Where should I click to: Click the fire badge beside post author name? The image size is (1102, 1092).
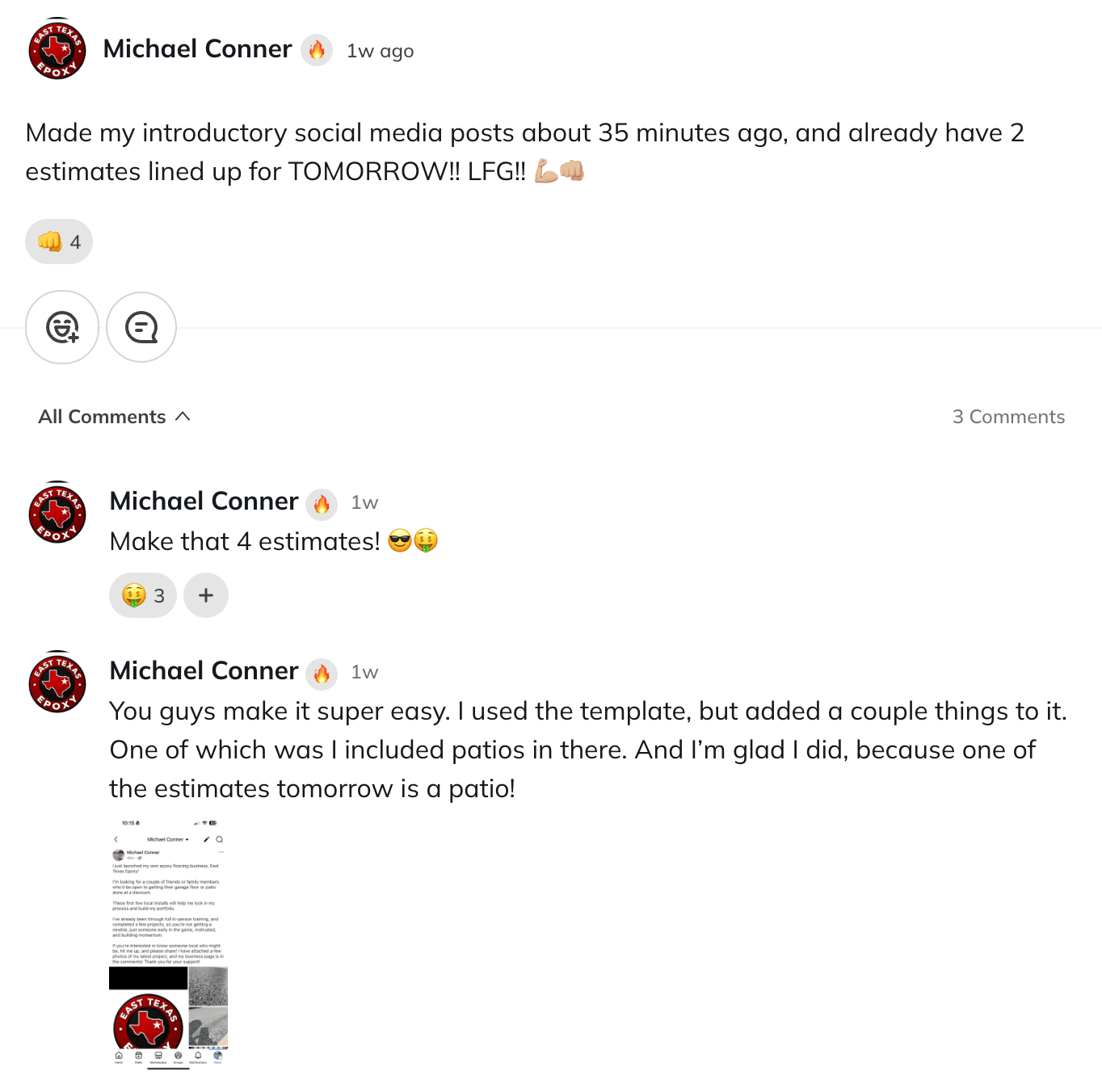317,50
